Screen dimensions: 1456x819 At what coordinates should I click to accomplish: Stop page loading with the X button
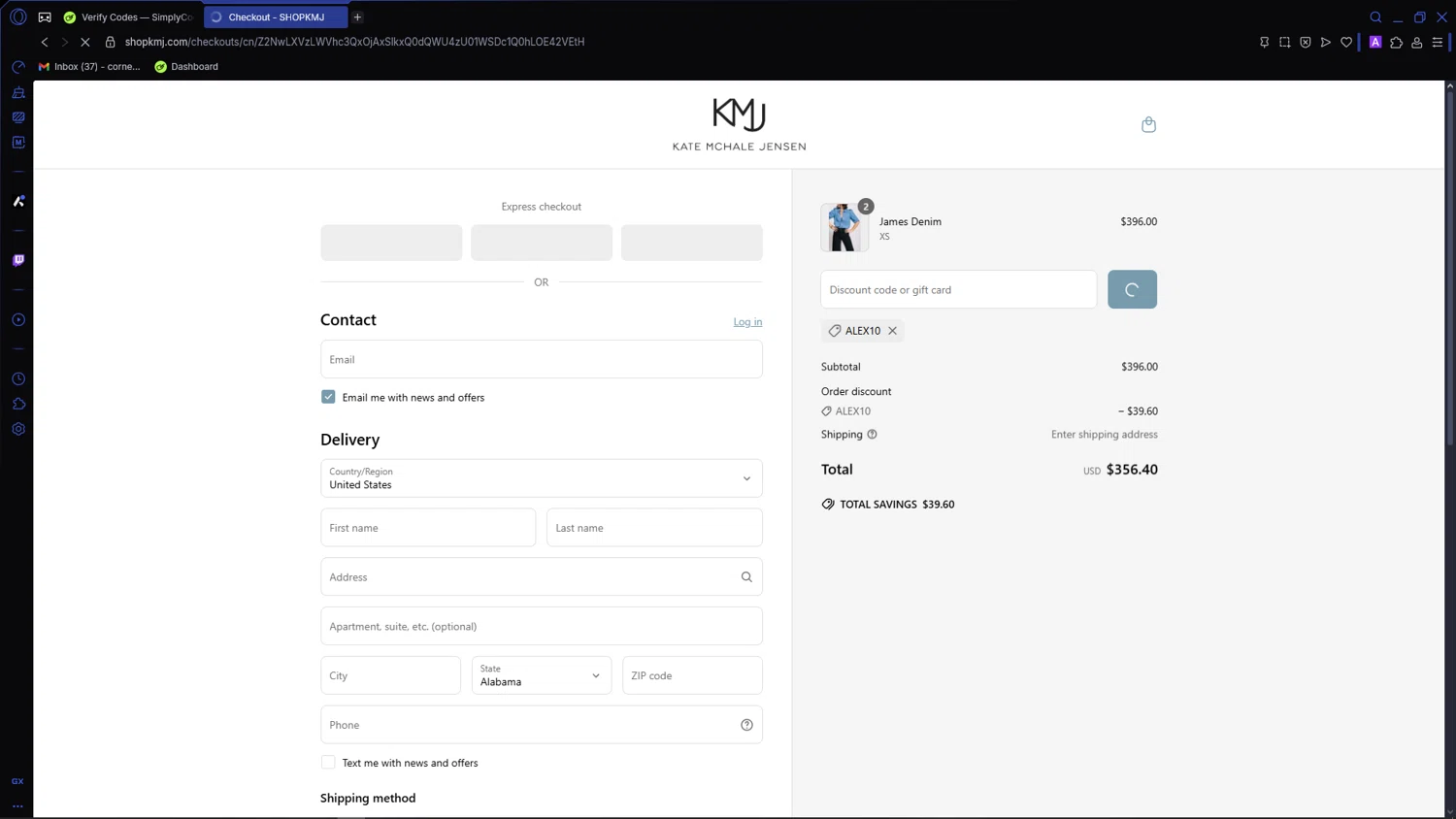[x=85, y=42]
